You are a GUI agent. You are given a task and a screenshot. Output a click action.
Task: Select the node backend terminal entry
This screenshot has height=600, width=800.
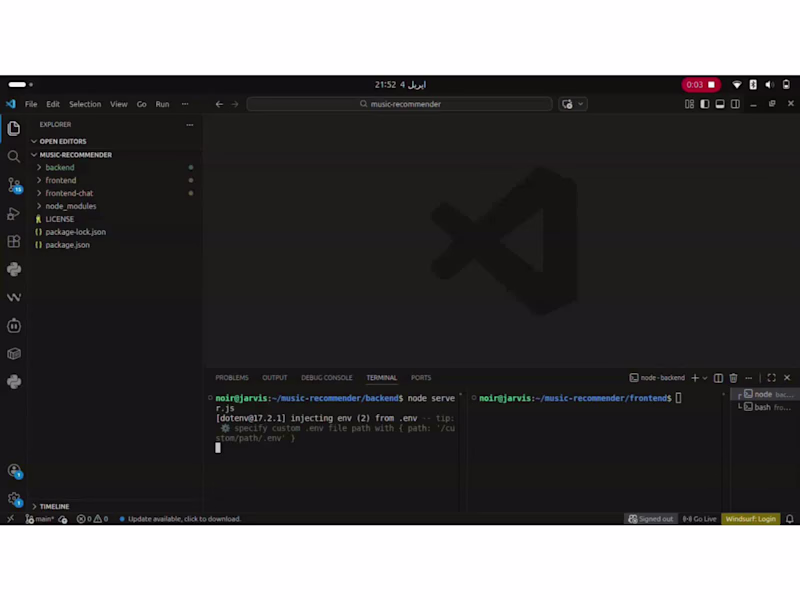(766, 394)
